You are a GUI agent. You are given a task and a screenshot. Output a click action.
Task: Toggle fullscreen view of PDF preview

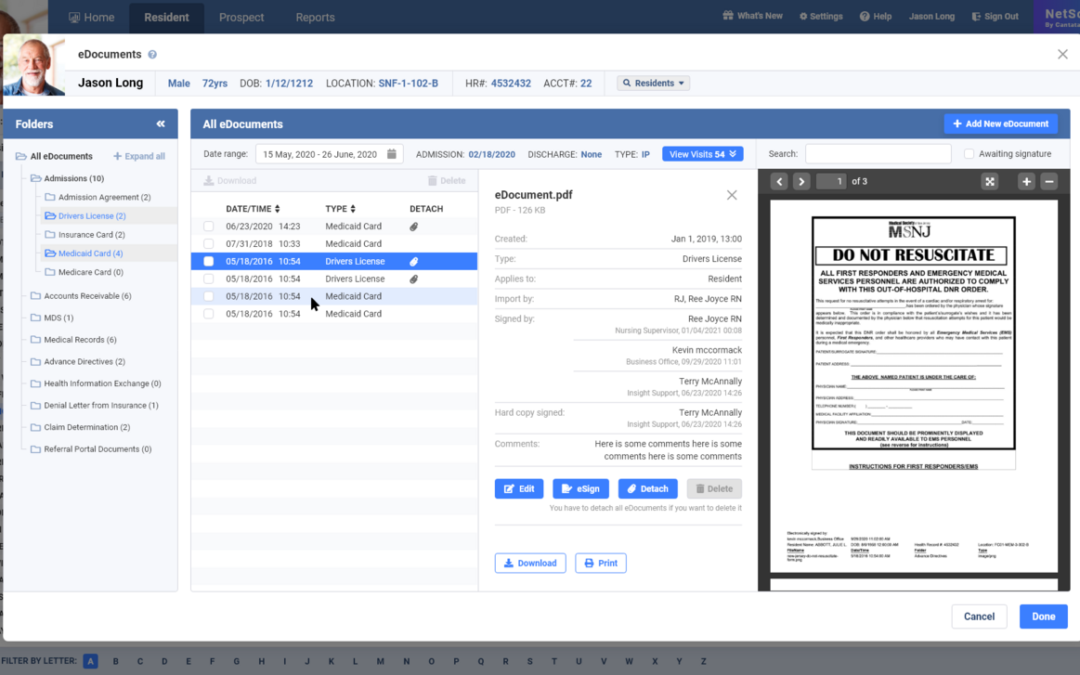(989, 181)
